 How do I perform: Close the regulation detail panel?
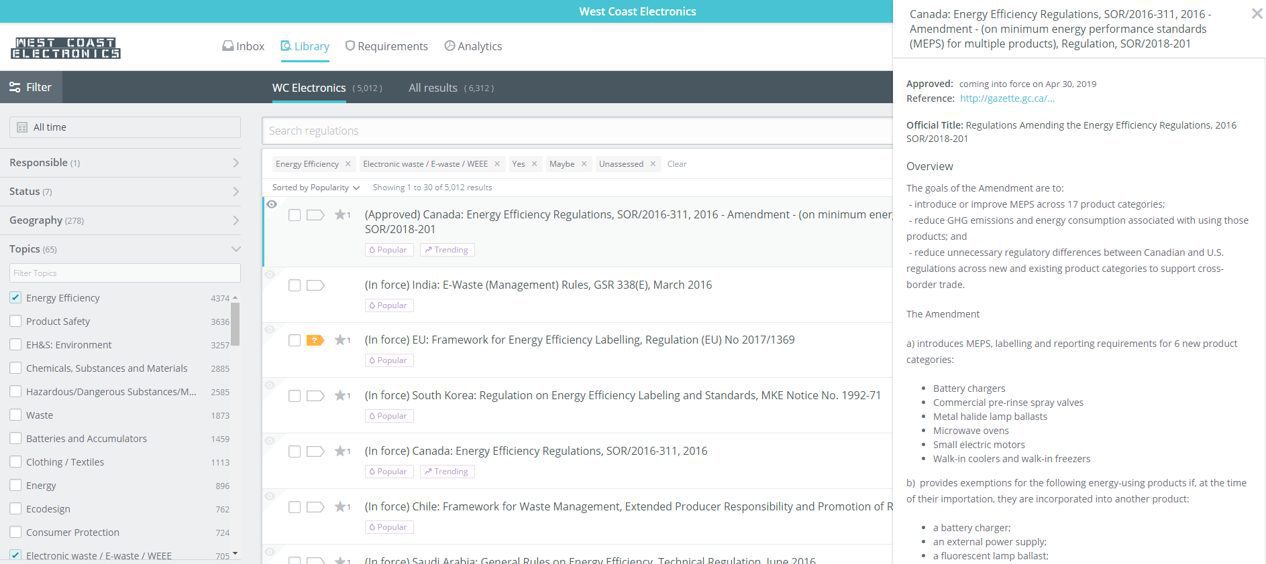[x=1256, y=14]
